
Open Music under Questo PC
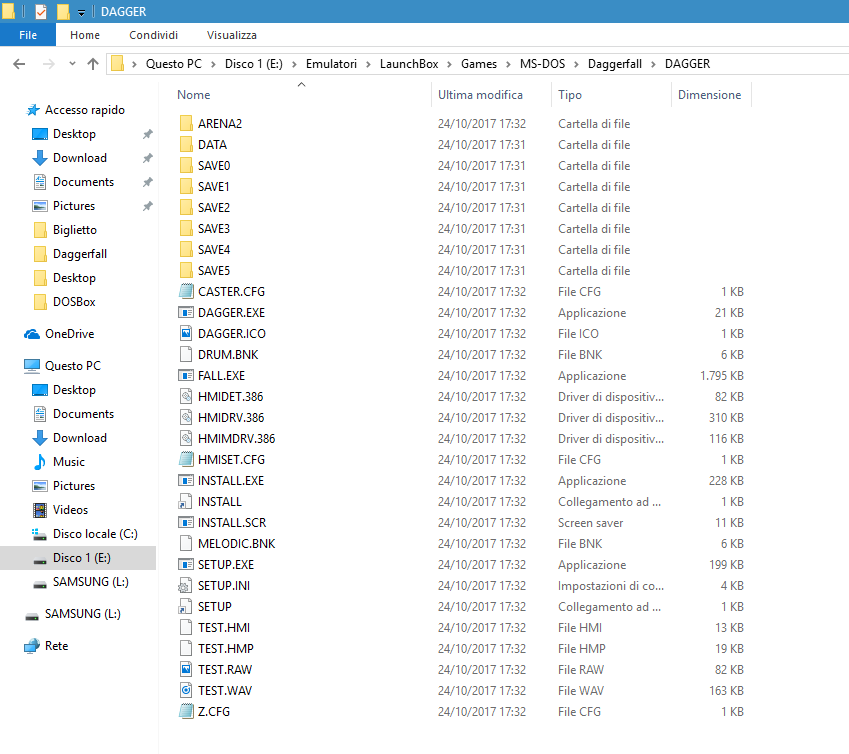pyautogui.click(x=59, y=462)
